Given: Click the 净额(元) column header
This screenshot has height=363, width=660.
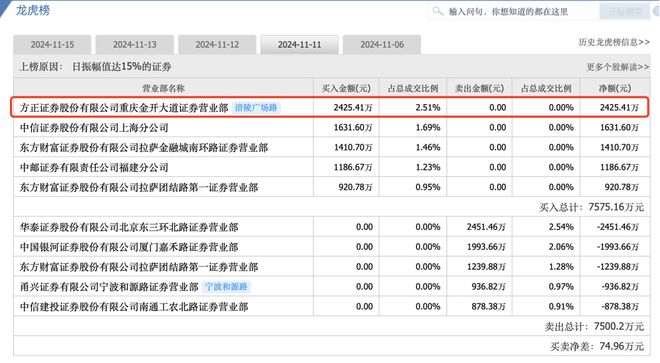Looking at the screenshot, I should (615, 88).
